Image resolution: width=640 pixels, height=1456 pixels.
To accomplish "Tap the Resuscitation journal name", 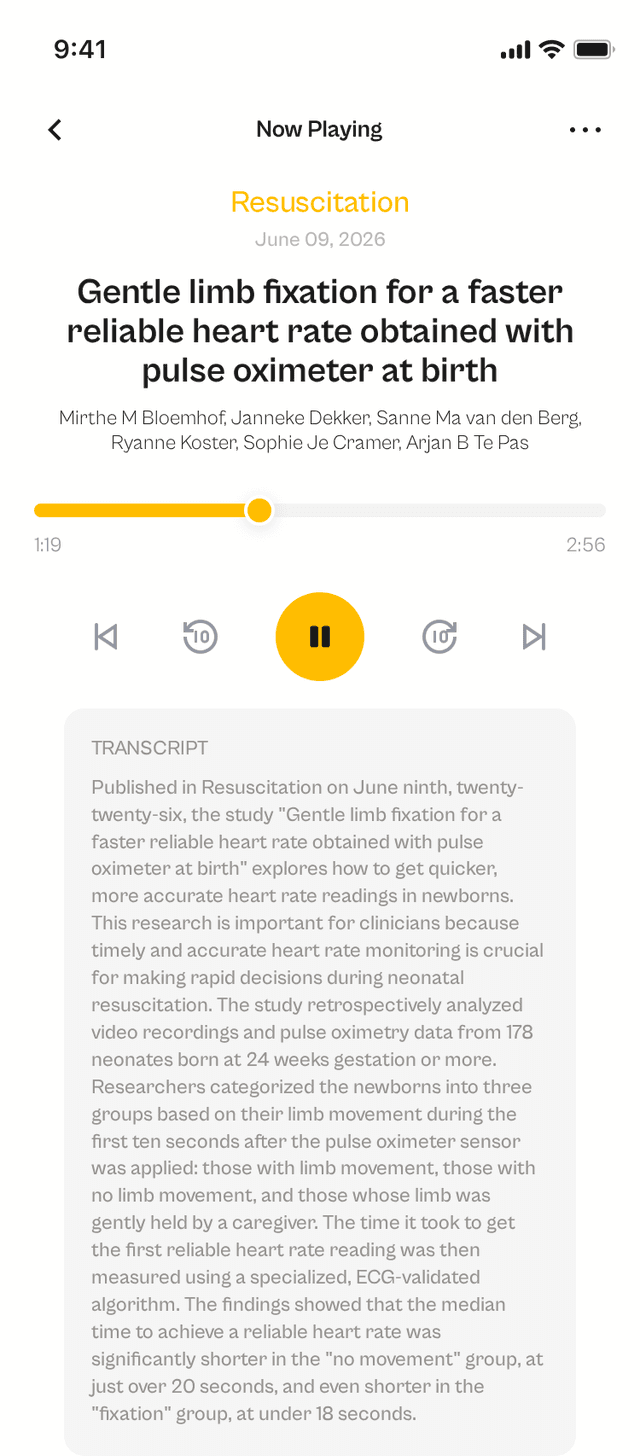I will click(x=320, y=202).
